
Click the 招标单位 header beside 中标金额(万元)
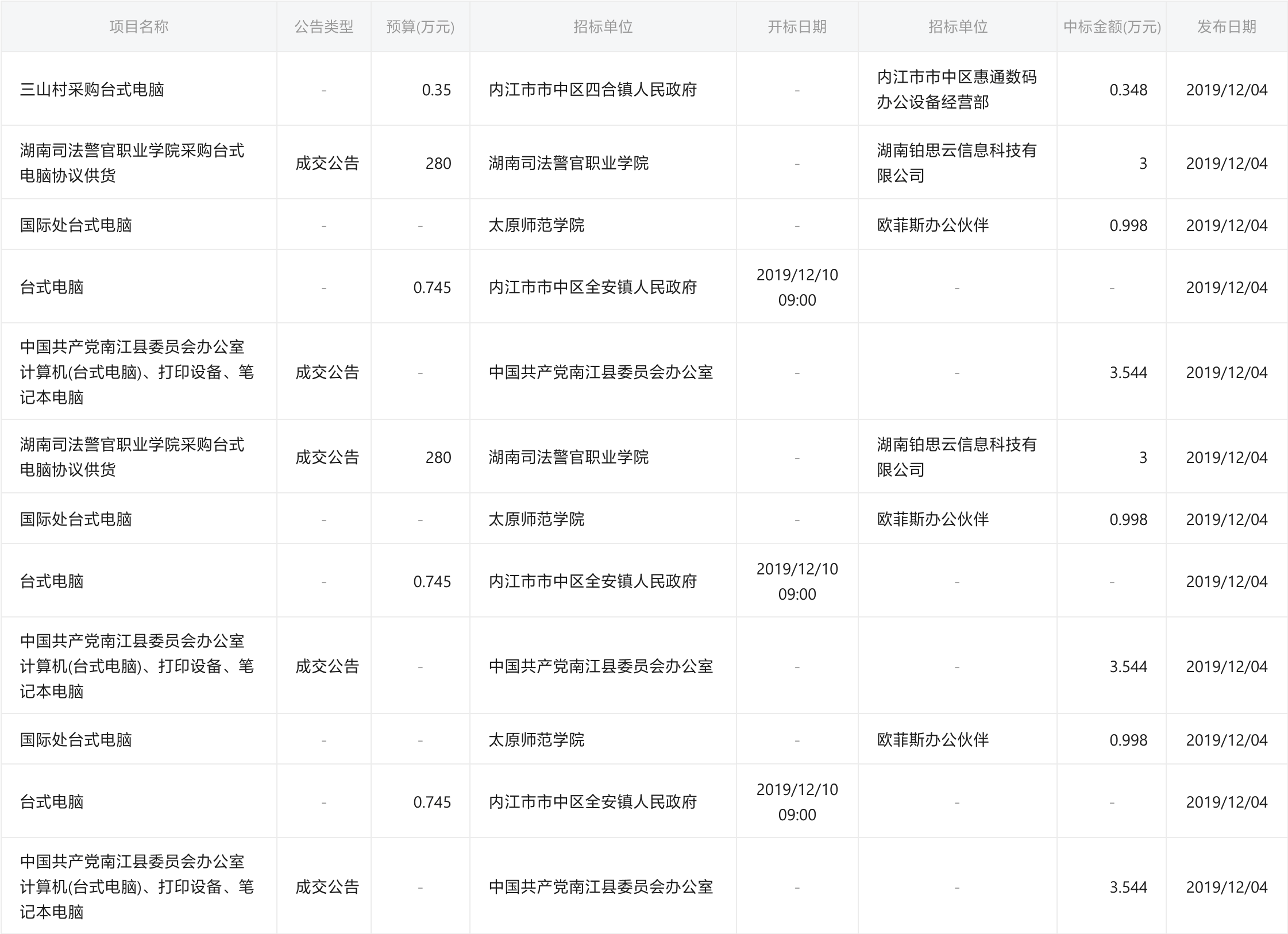958,27
